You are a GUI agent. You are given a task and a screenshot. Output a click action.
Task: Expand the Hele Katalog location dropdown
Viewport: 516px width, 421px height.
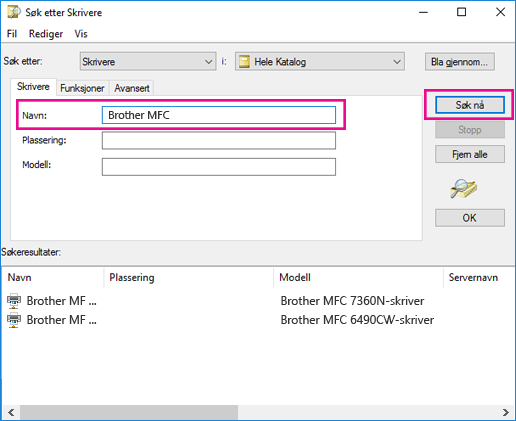click(320, 61)
